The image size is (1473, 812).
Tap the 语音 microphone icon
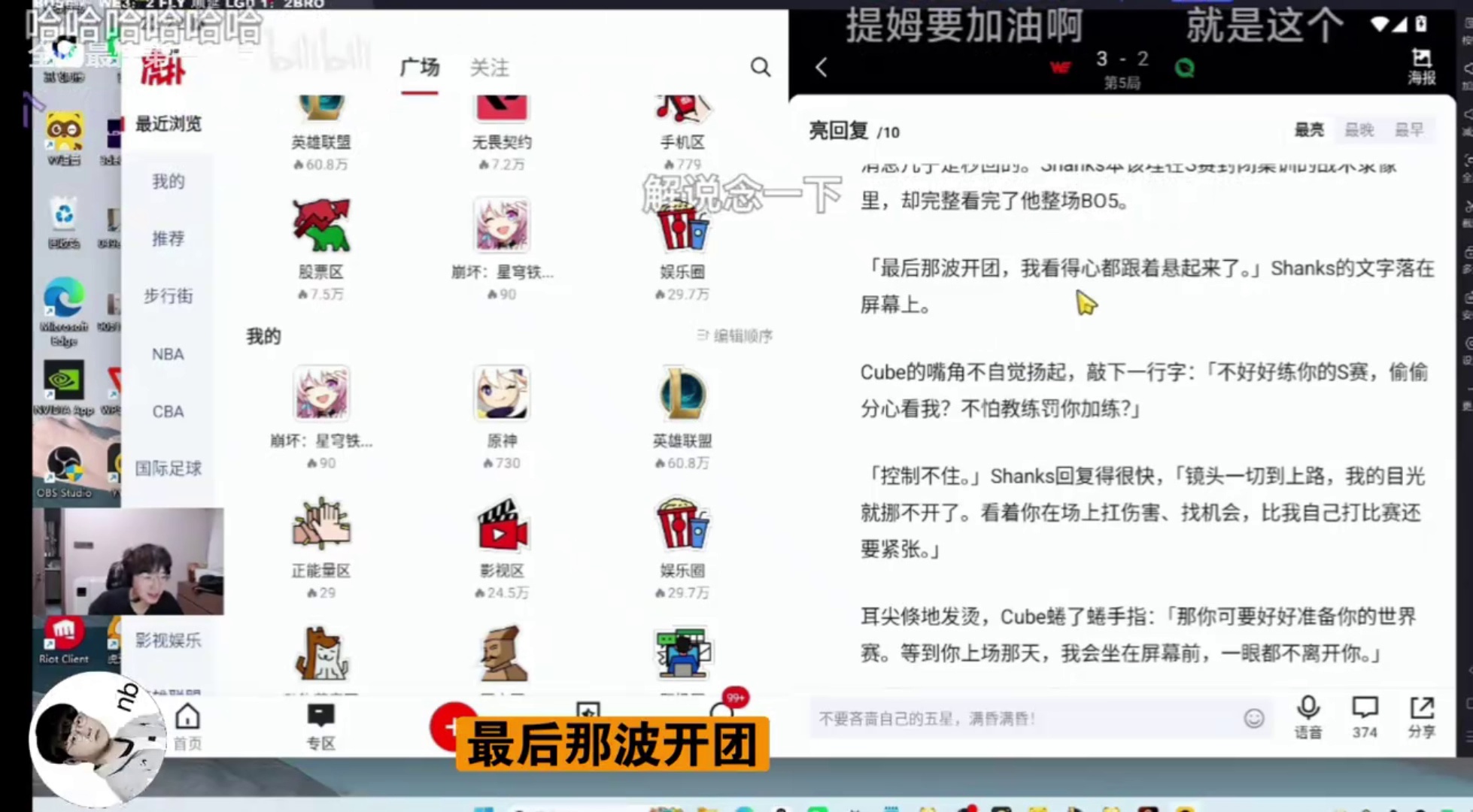coord(1308,717)
